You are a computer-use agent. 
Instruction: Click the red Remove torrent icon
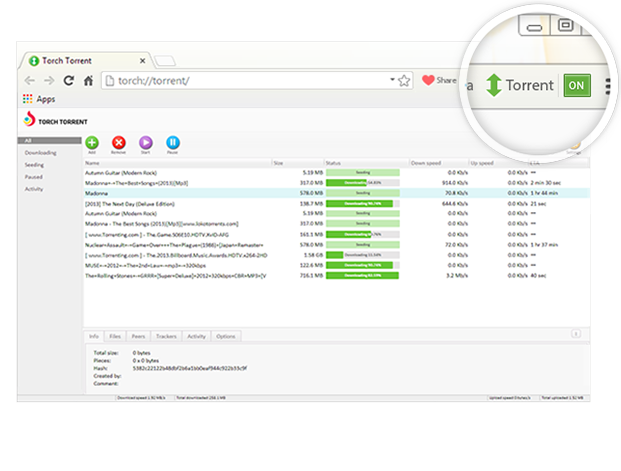118,142
